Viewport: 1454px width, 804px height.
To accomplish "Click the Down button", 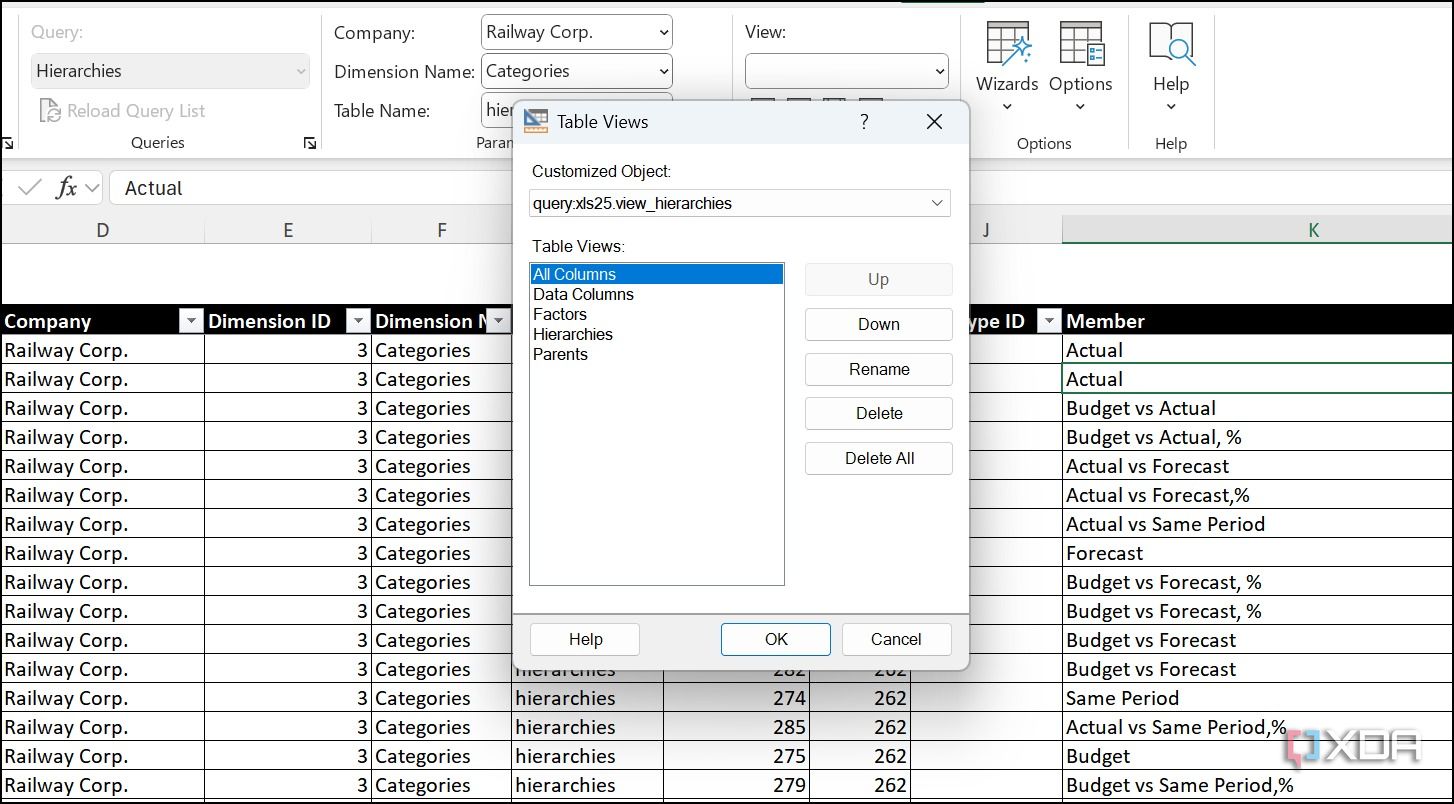I will [878, 324].
